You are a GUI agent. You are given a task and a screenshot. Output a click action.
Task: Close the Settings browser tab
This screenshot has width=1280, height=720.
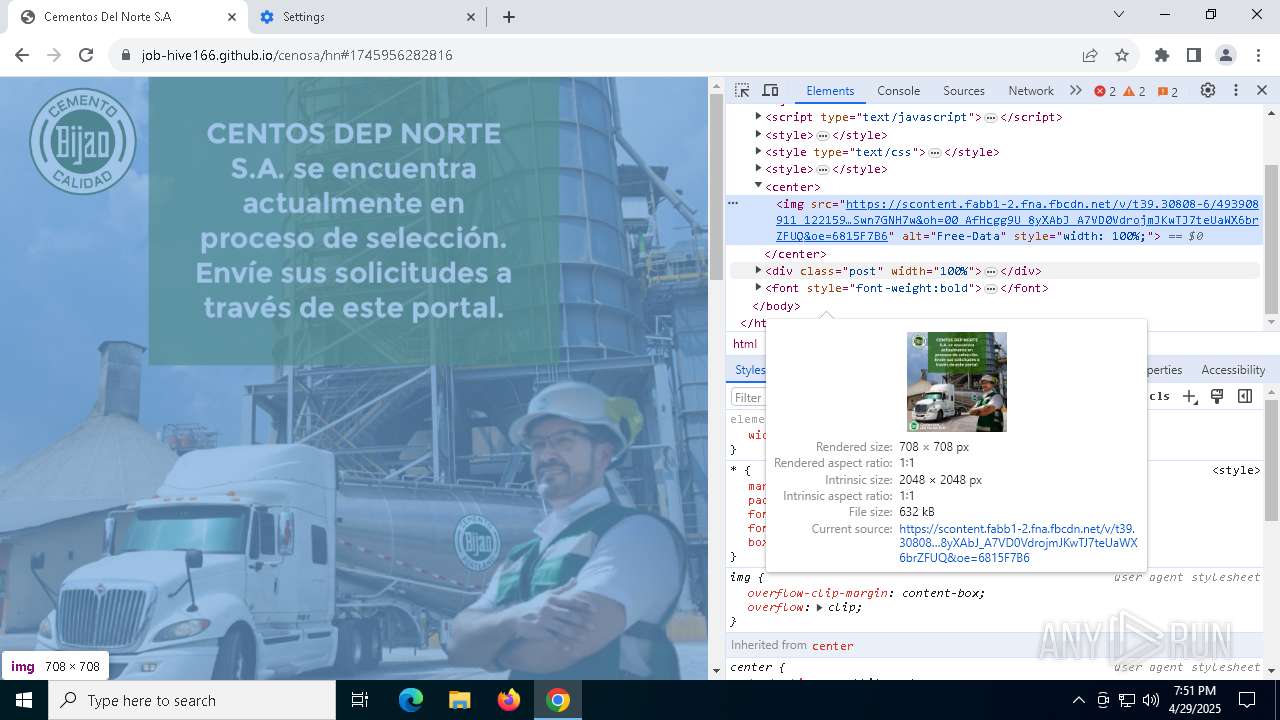coord(471,17)
